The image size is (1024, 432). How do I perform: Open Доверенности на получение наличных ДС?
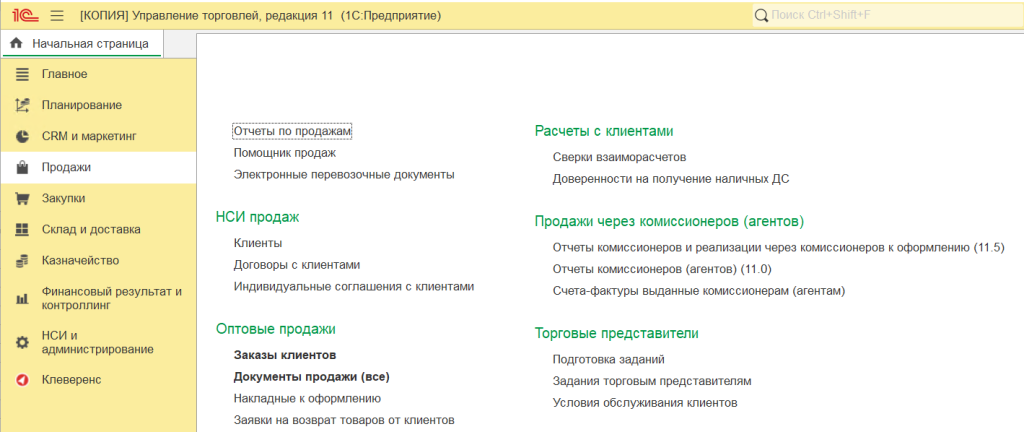click(671, 179)
